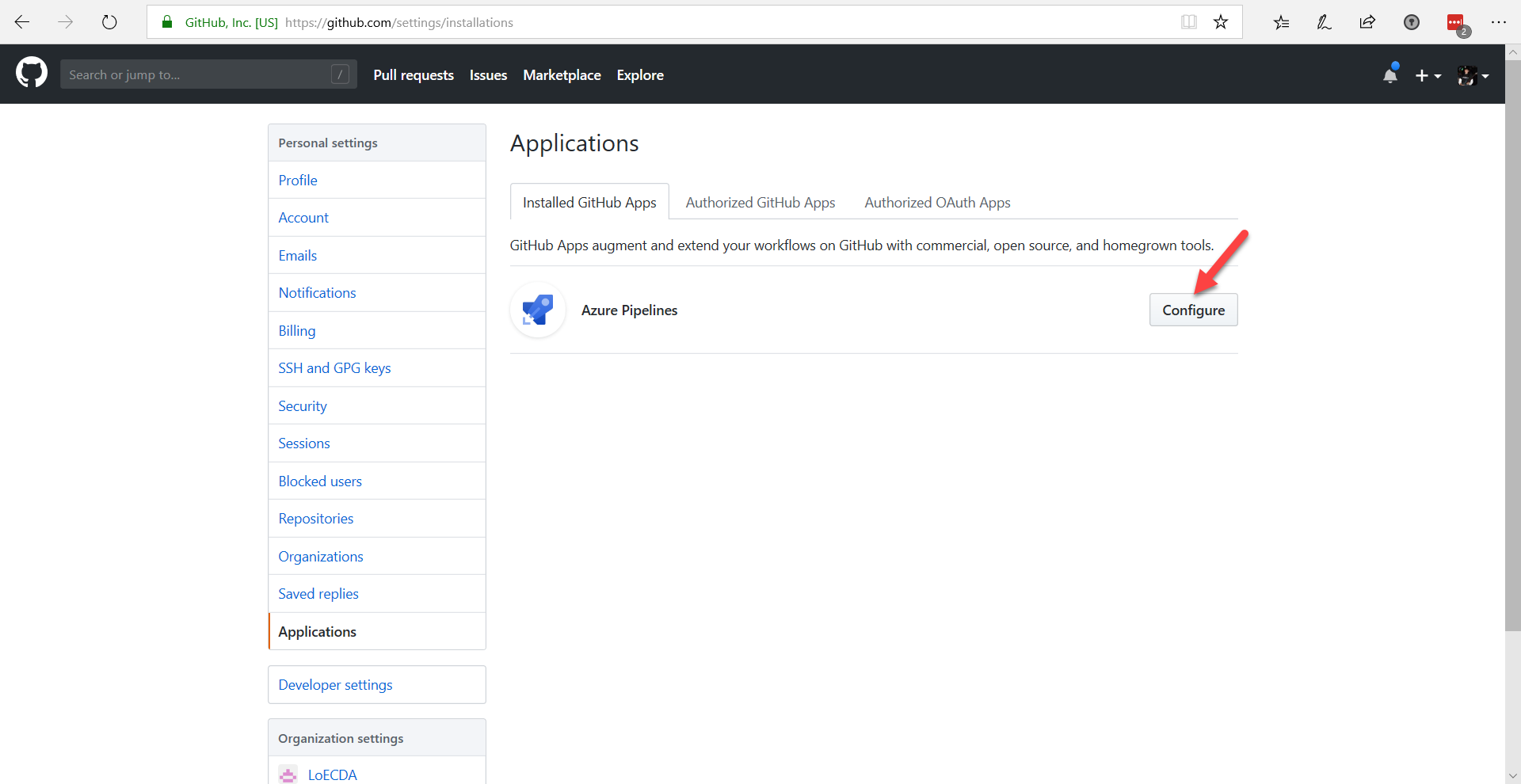
Task: Focus the Search or jump to field
Action: 208,74
